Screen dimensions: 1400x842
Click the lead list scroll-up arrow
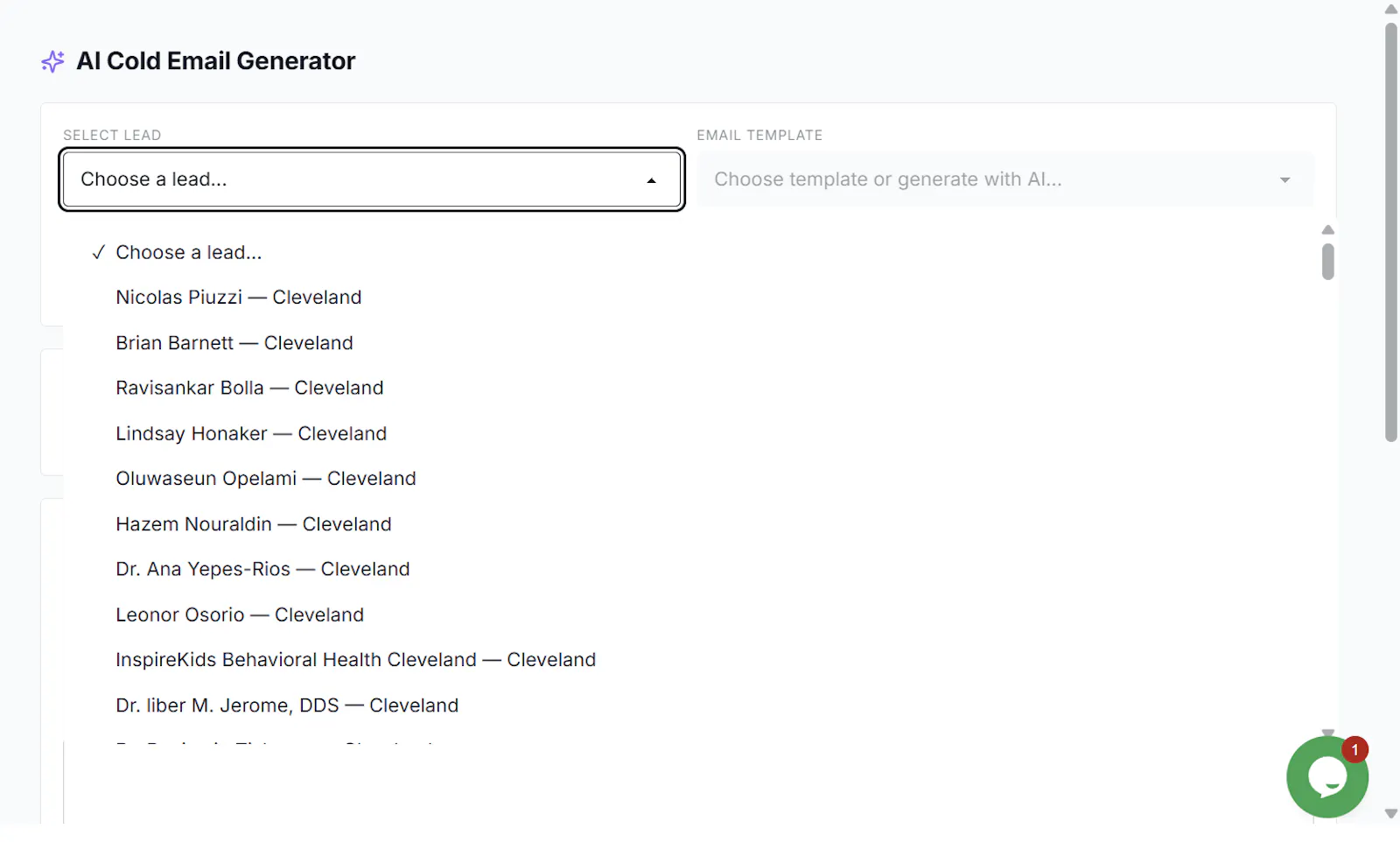(x=1327, y=230)
